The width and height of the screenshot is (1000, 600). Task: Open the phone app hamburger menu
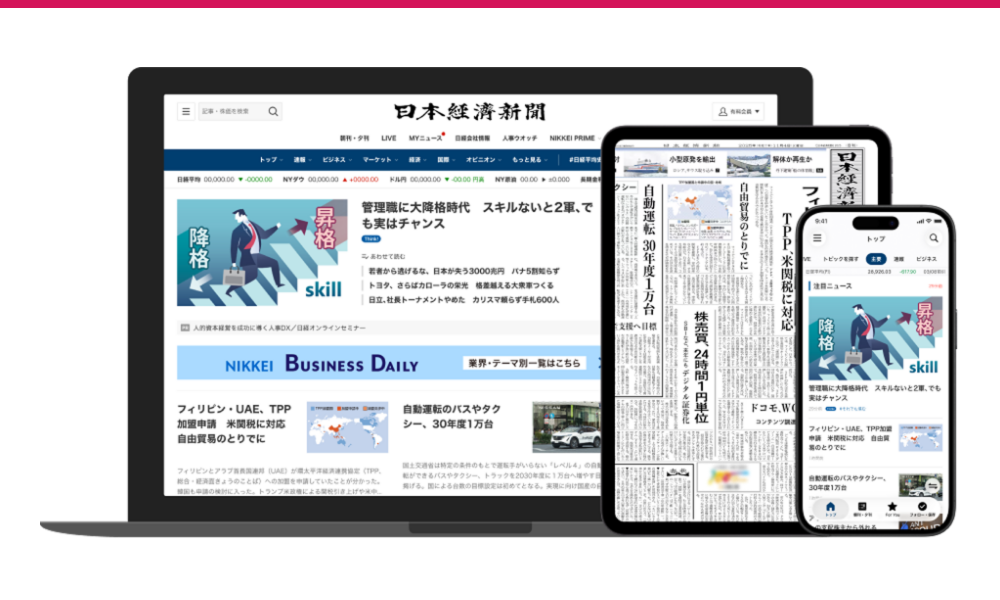pos(817,238)
